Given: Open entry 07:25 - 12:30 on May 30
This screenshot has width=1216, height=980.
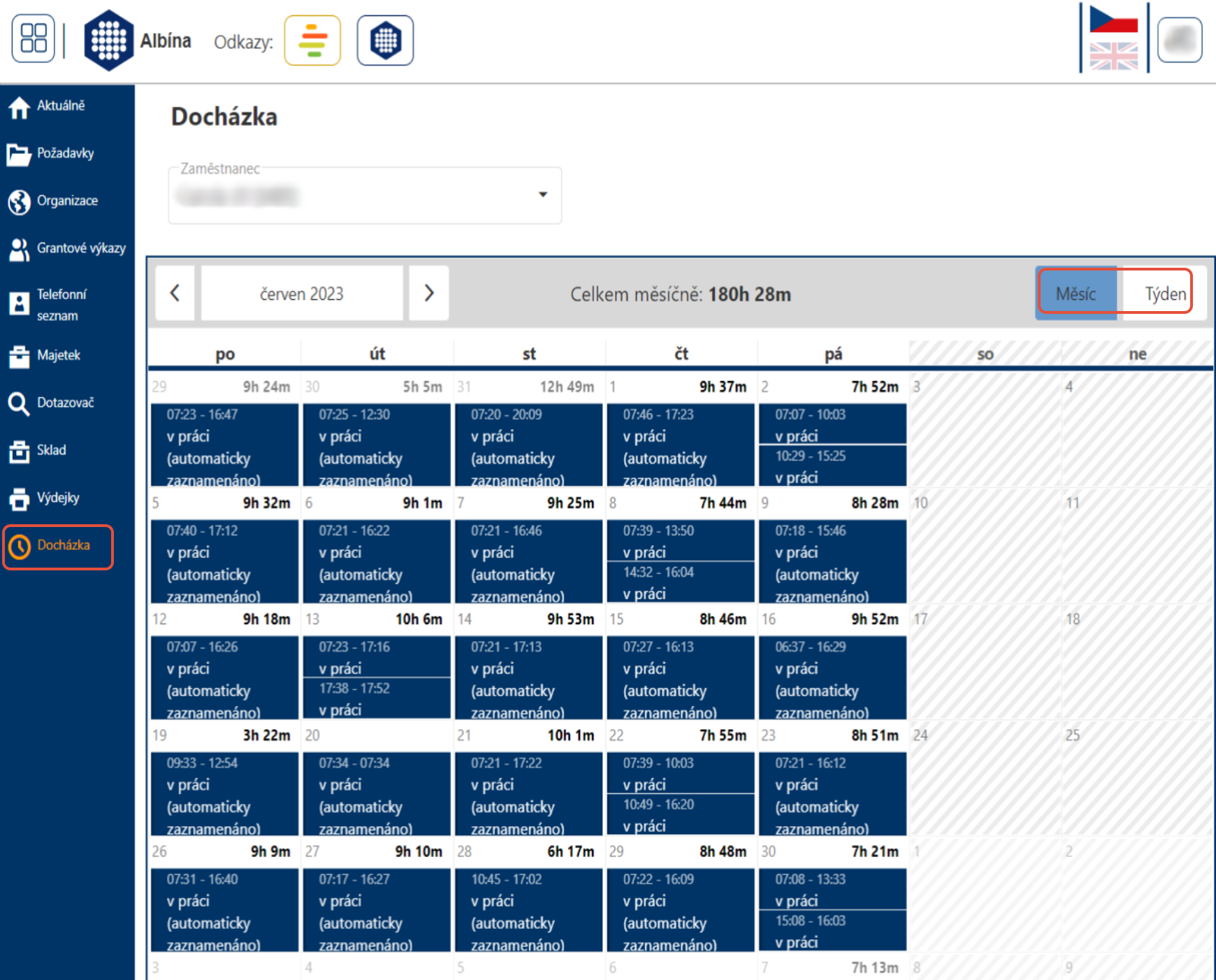Looking at the screenshot, I should point(377,445).
